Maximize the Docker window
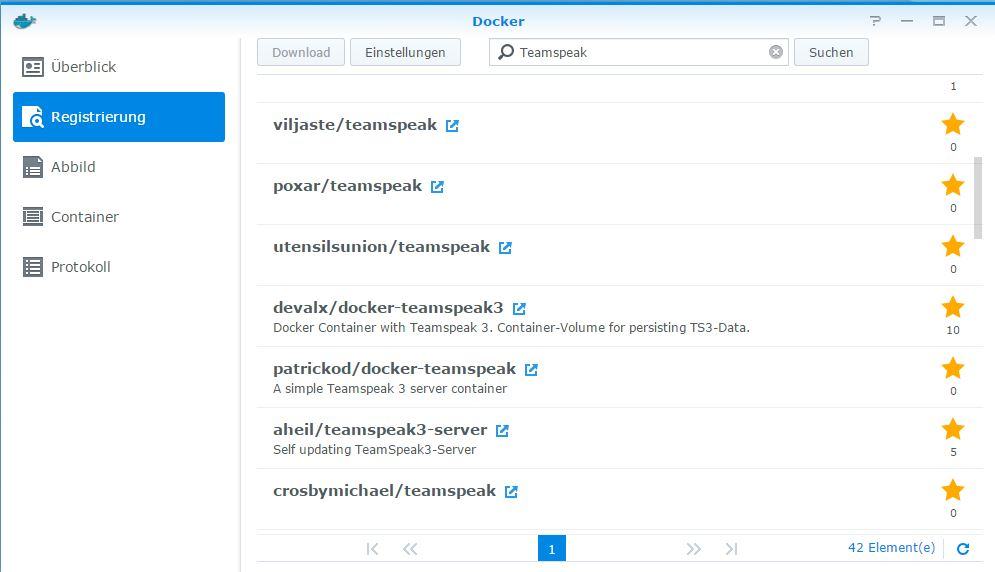This screenshot has width=995, height=572. [x=939, y=21]
